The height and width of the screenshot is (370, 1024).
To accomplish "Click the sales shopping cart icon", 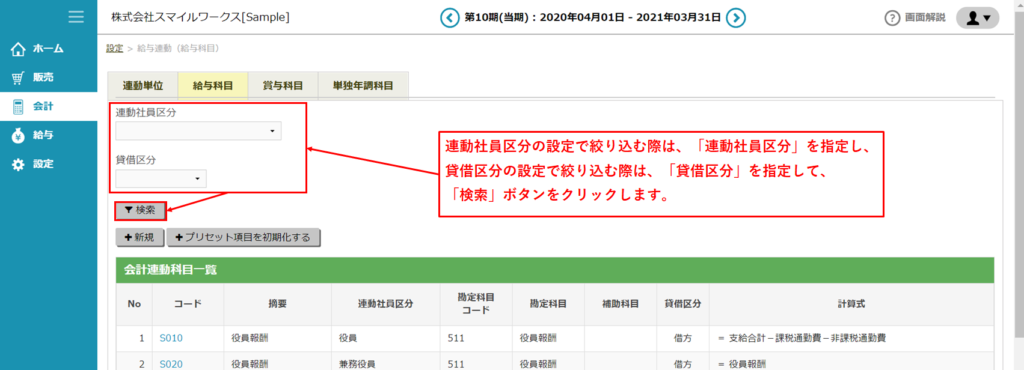I will tap(18, 78).
